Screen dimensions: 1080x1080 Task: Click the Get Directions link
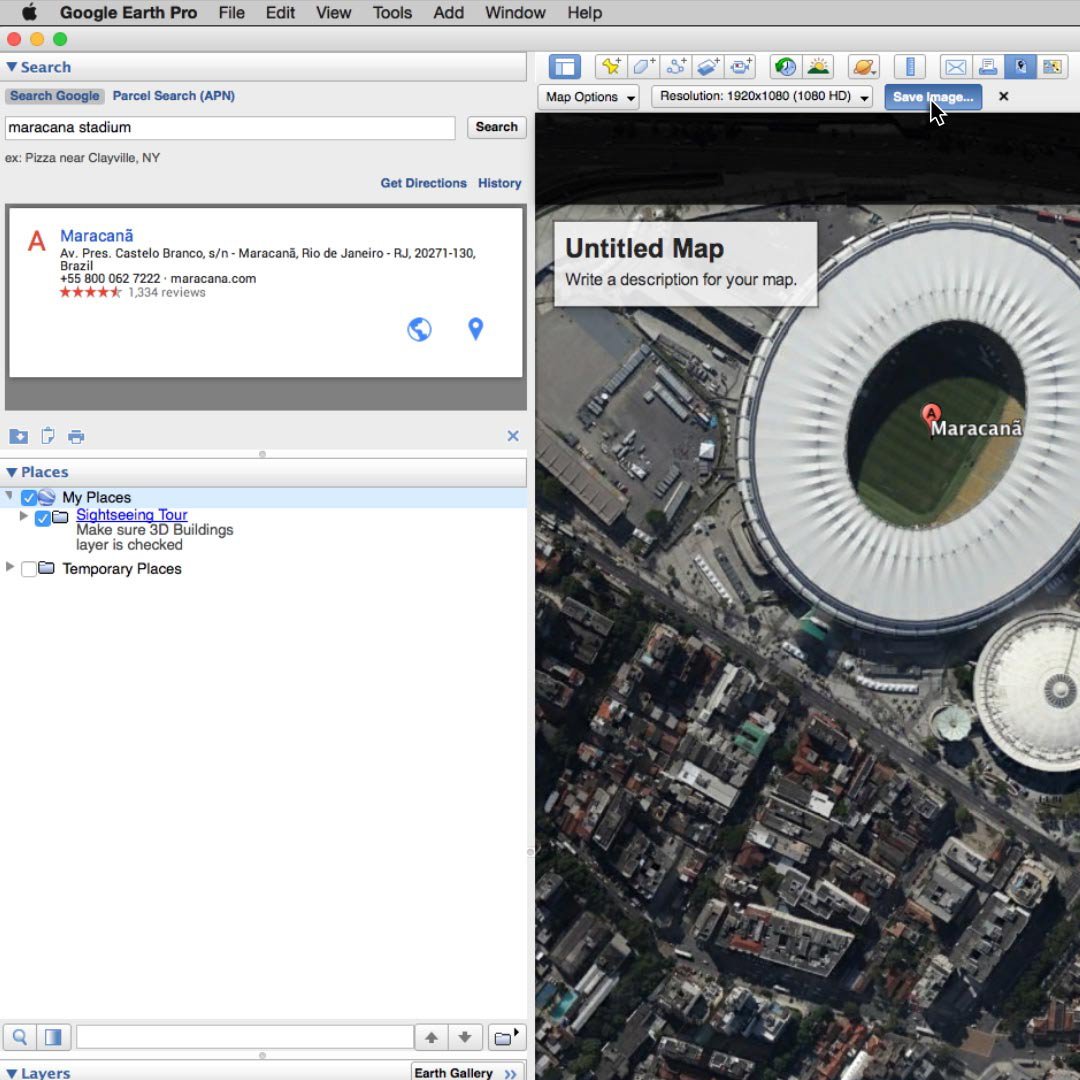(x=424, y=183)
